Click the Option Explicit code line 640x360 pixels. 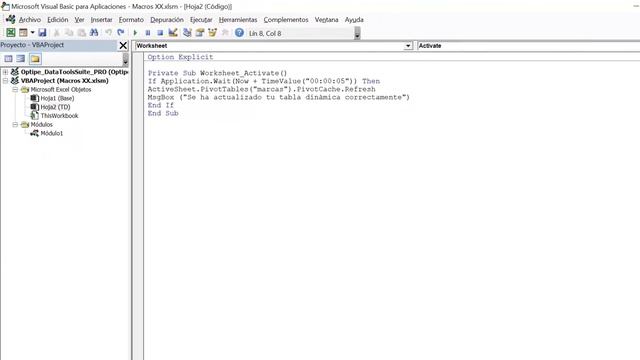click(x=180, y=57)
